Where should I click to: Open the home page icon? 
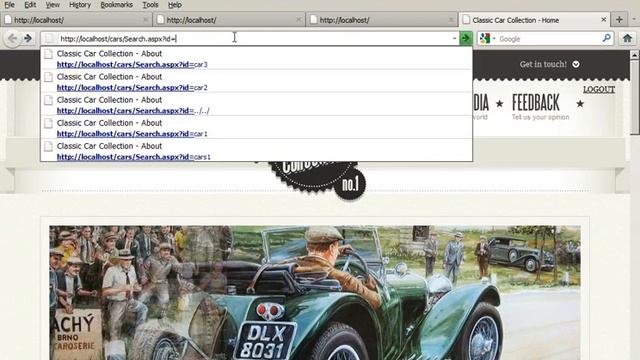[x=627, y=39]
